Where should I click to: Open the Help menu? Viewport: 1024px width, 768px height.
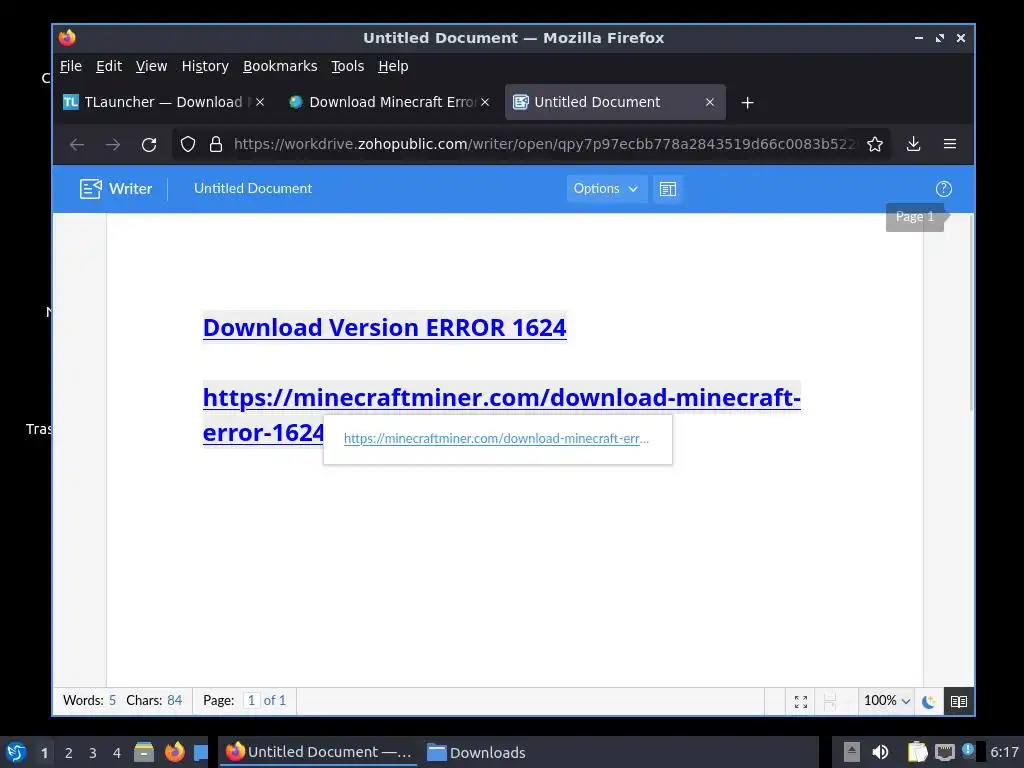pos(393,66)
